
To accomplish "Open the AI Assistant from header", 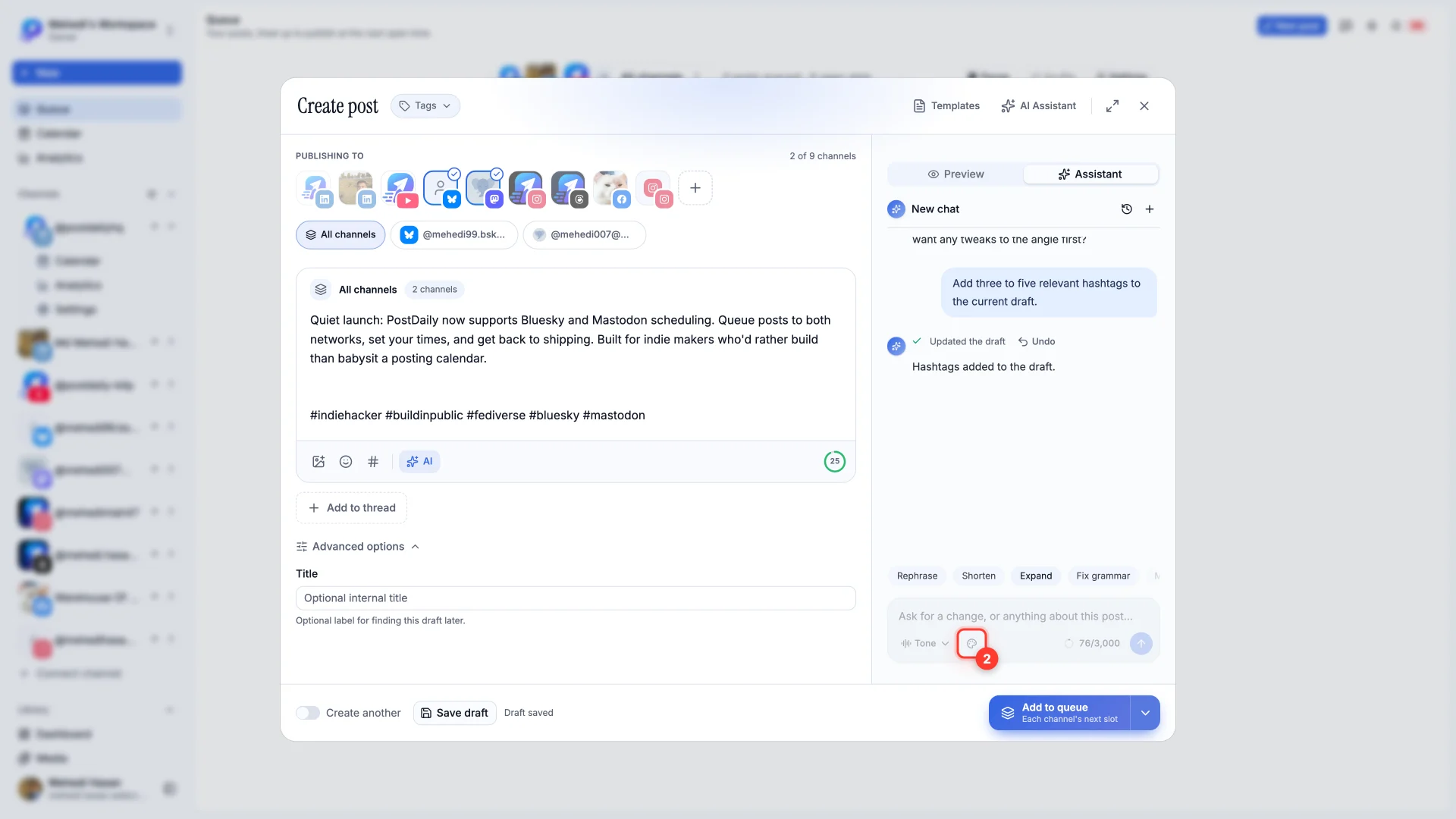I will click(x=1039, y=106).
